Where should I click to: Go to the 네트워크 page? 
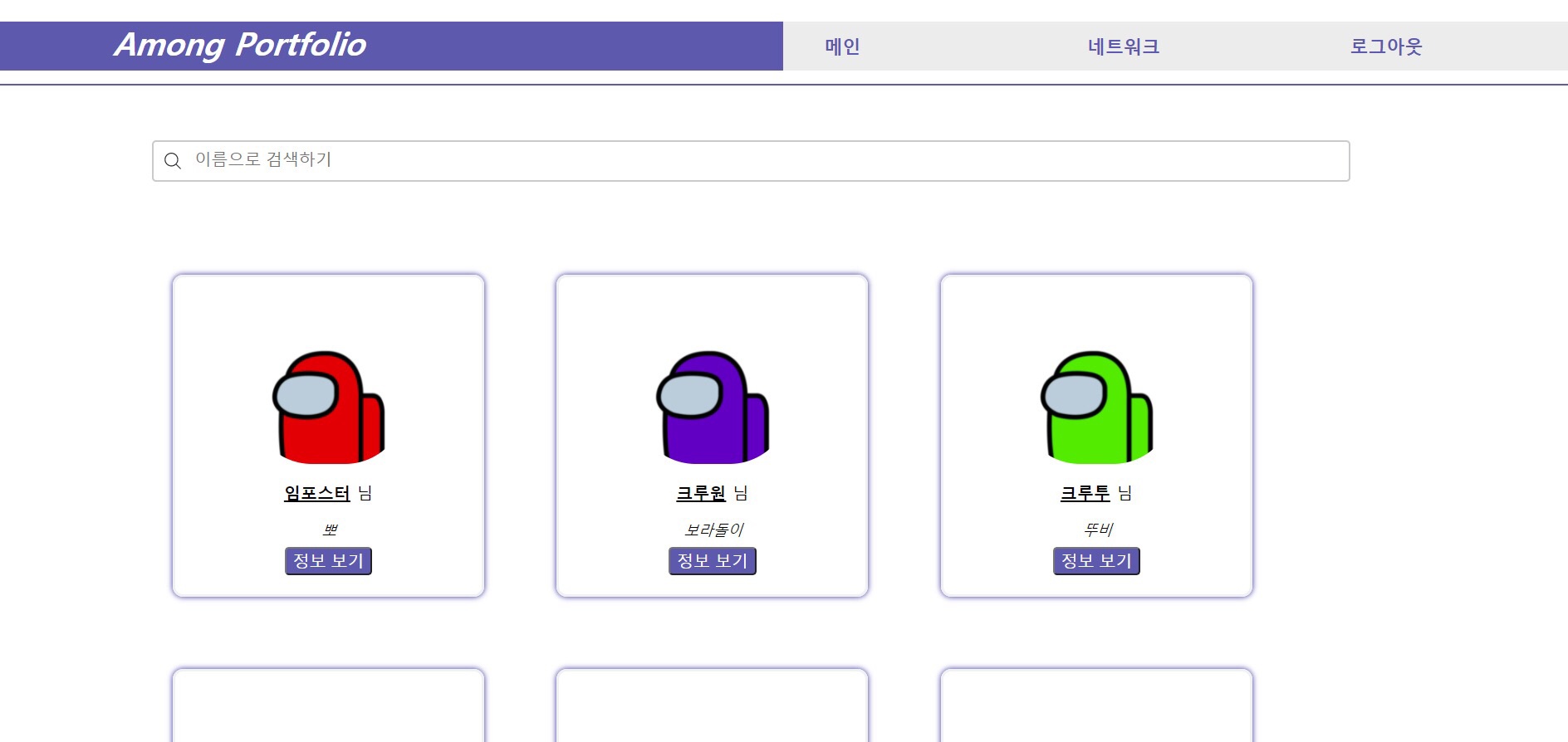tap(1124, 46)
